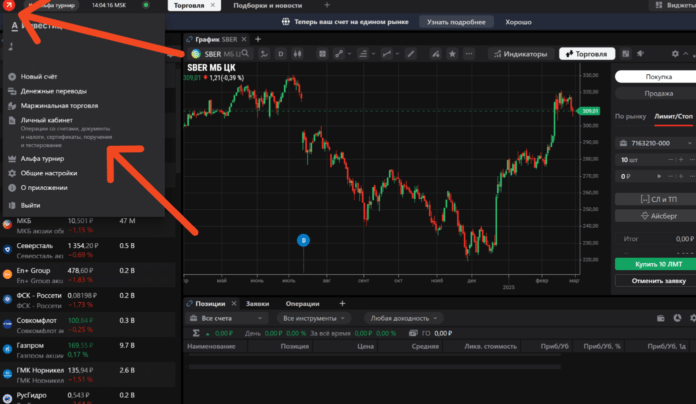Select the horizontal lines drawing tool
This screenshot has height=404, width=696.
[x=363, y=54]
